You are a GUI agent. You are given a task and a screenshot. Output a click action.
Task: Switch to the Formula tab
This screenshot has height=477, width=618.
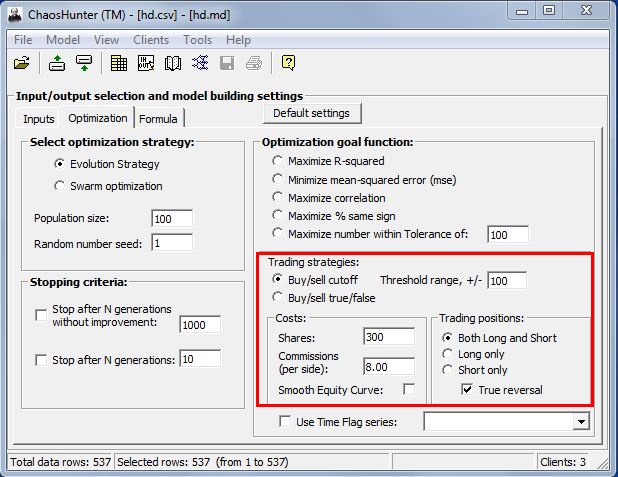click(x=158, y=119)
